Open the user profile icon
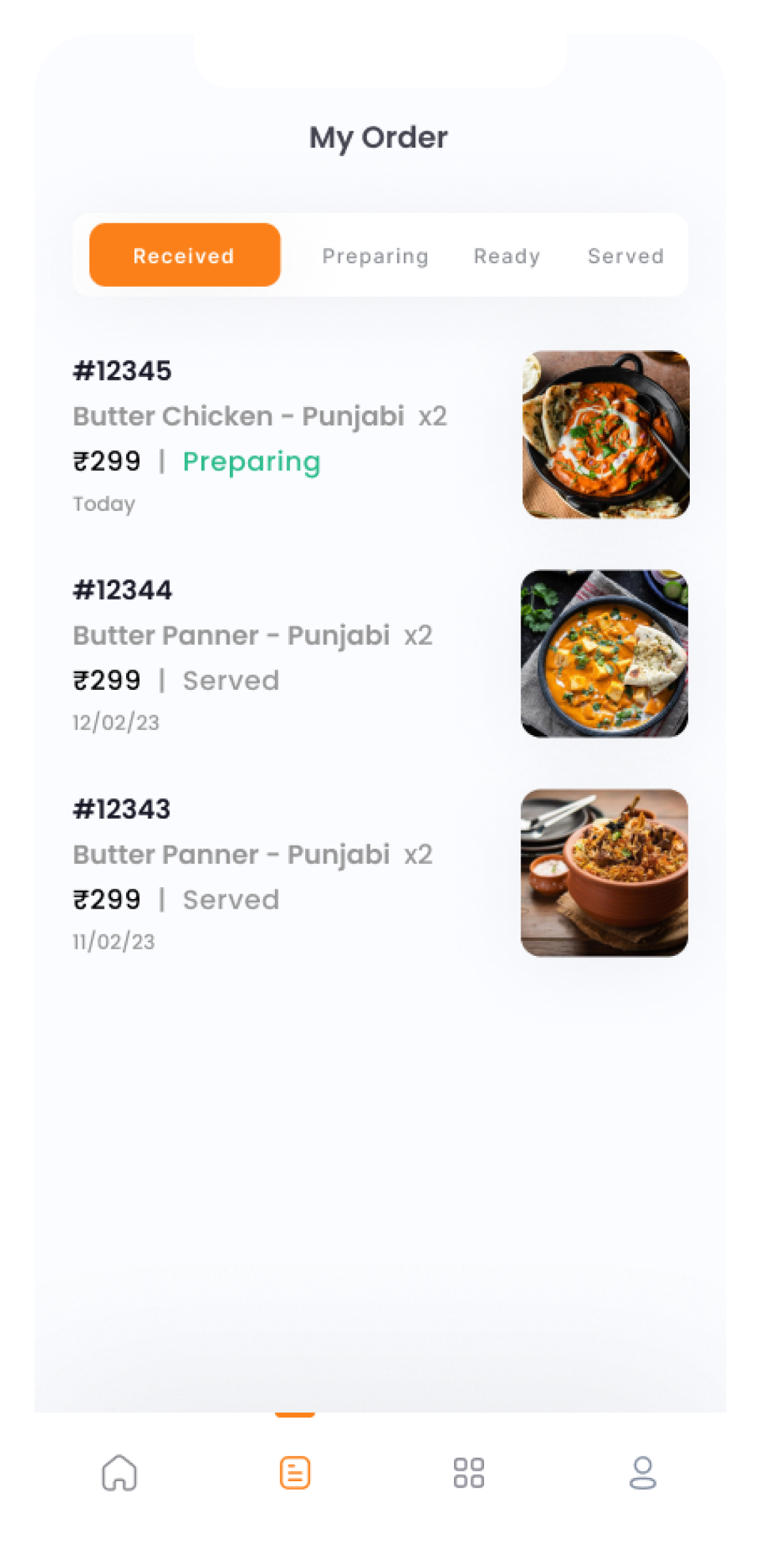Screen dimensions: 761x1568 [643, 1473]
